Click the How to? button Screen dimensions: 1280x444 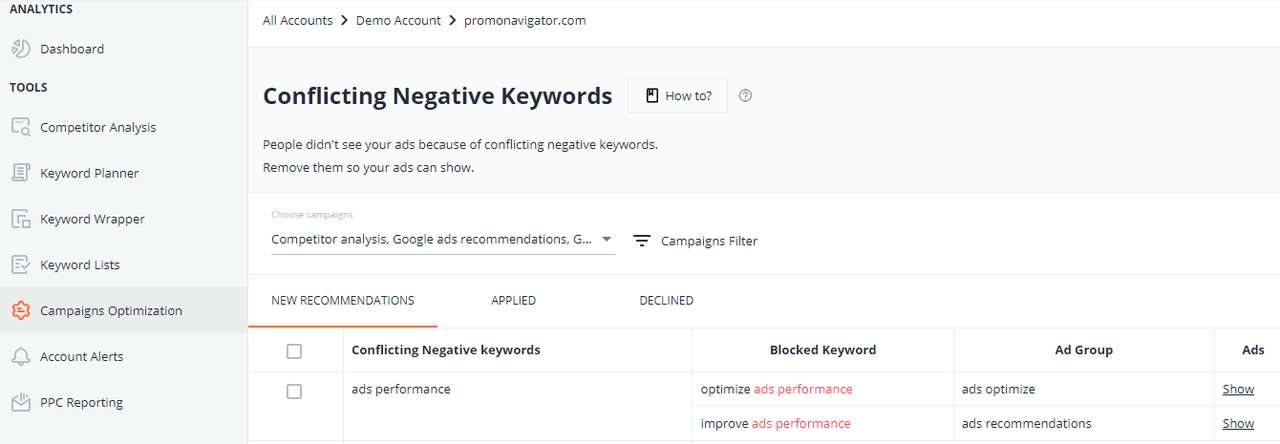coord(678,96)
